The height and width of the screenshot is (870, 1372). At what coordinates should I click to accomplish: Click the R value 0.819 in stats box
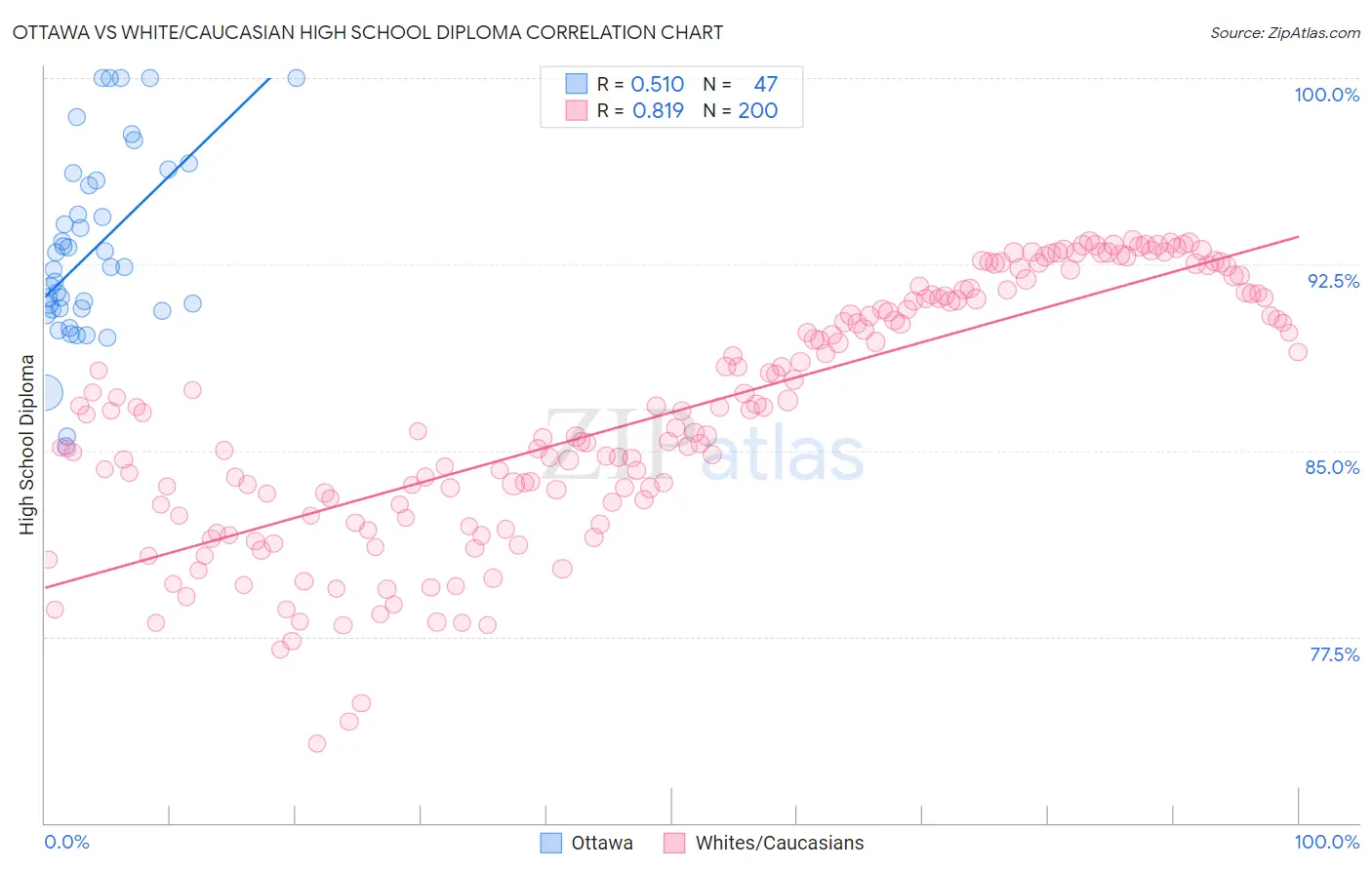click(658, 110)
